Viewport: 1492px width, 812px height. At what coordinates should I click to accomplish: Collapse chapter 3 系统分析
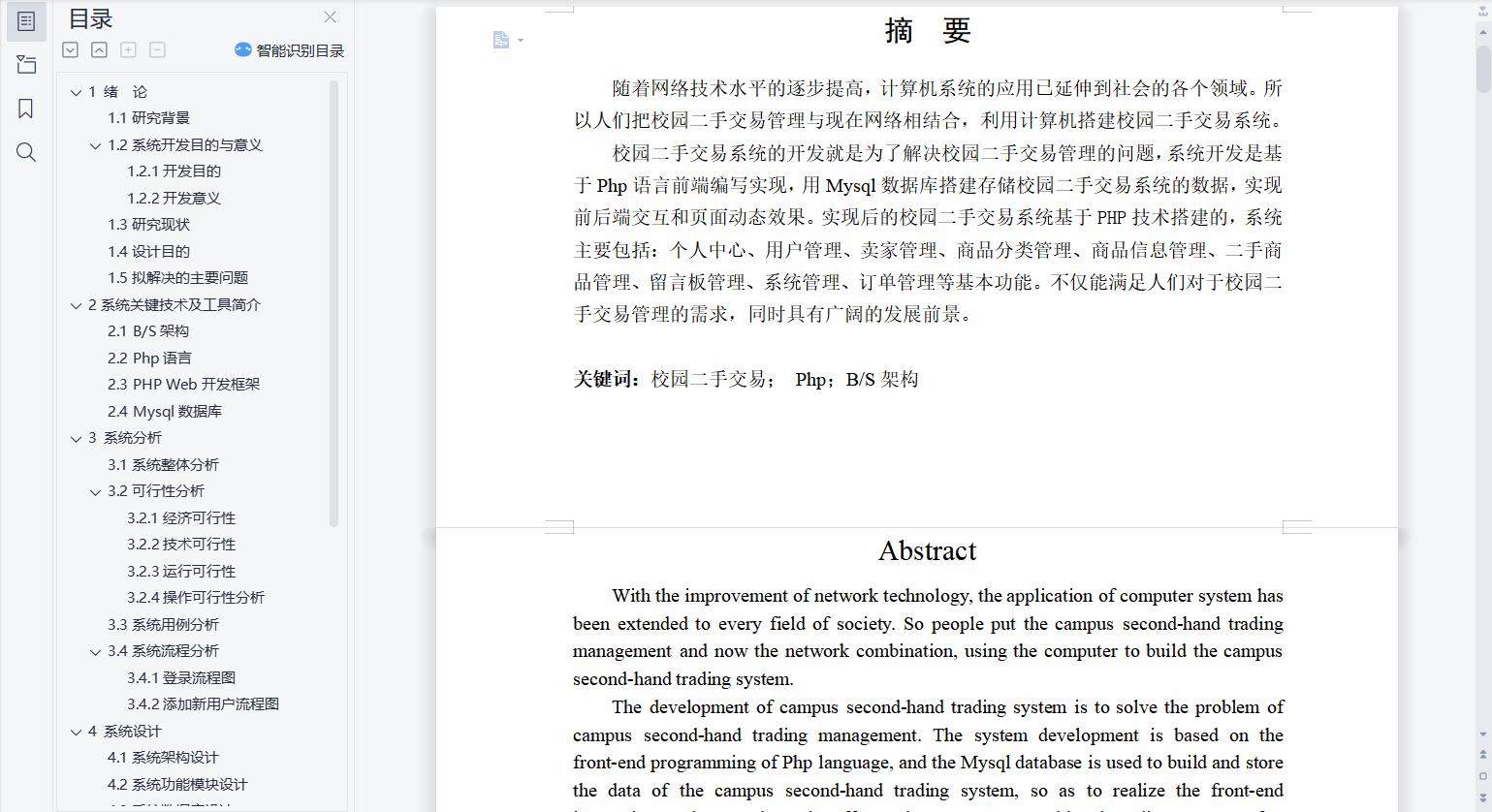point(77,438)
